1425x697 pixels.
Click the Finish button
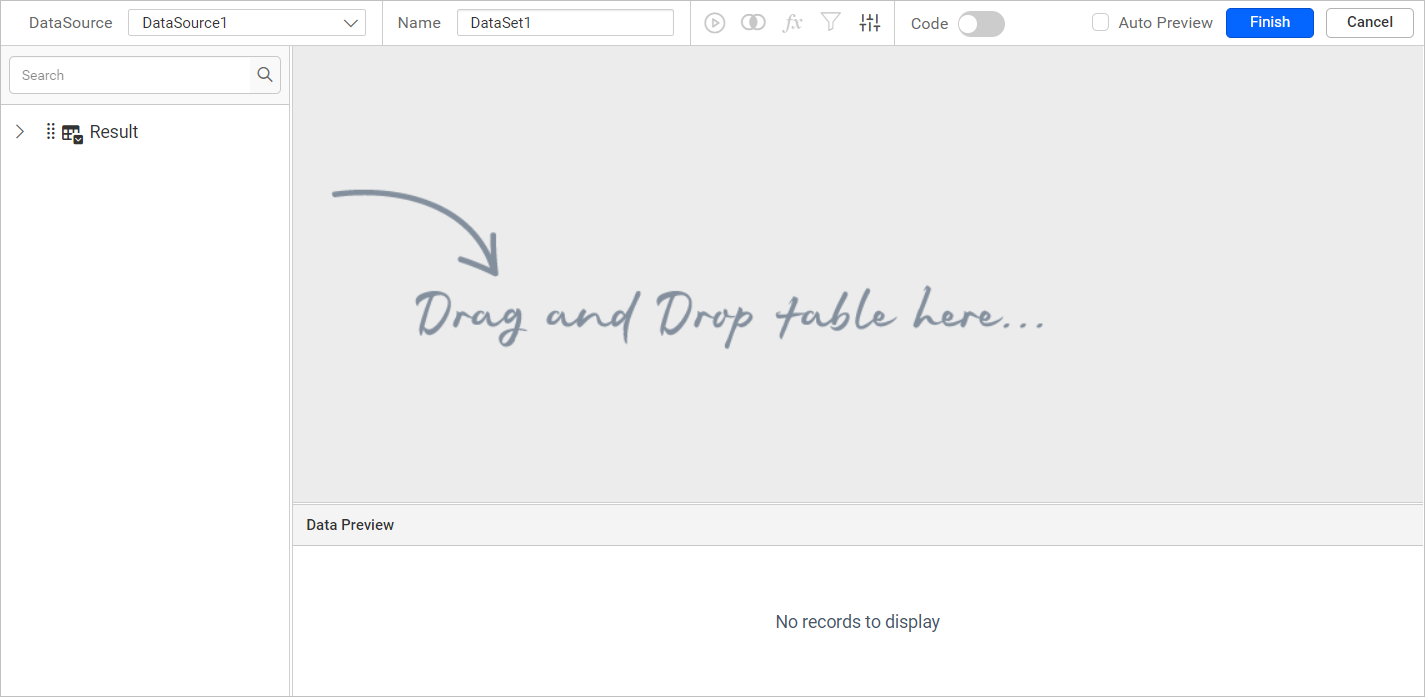(x=1270, y=23)
